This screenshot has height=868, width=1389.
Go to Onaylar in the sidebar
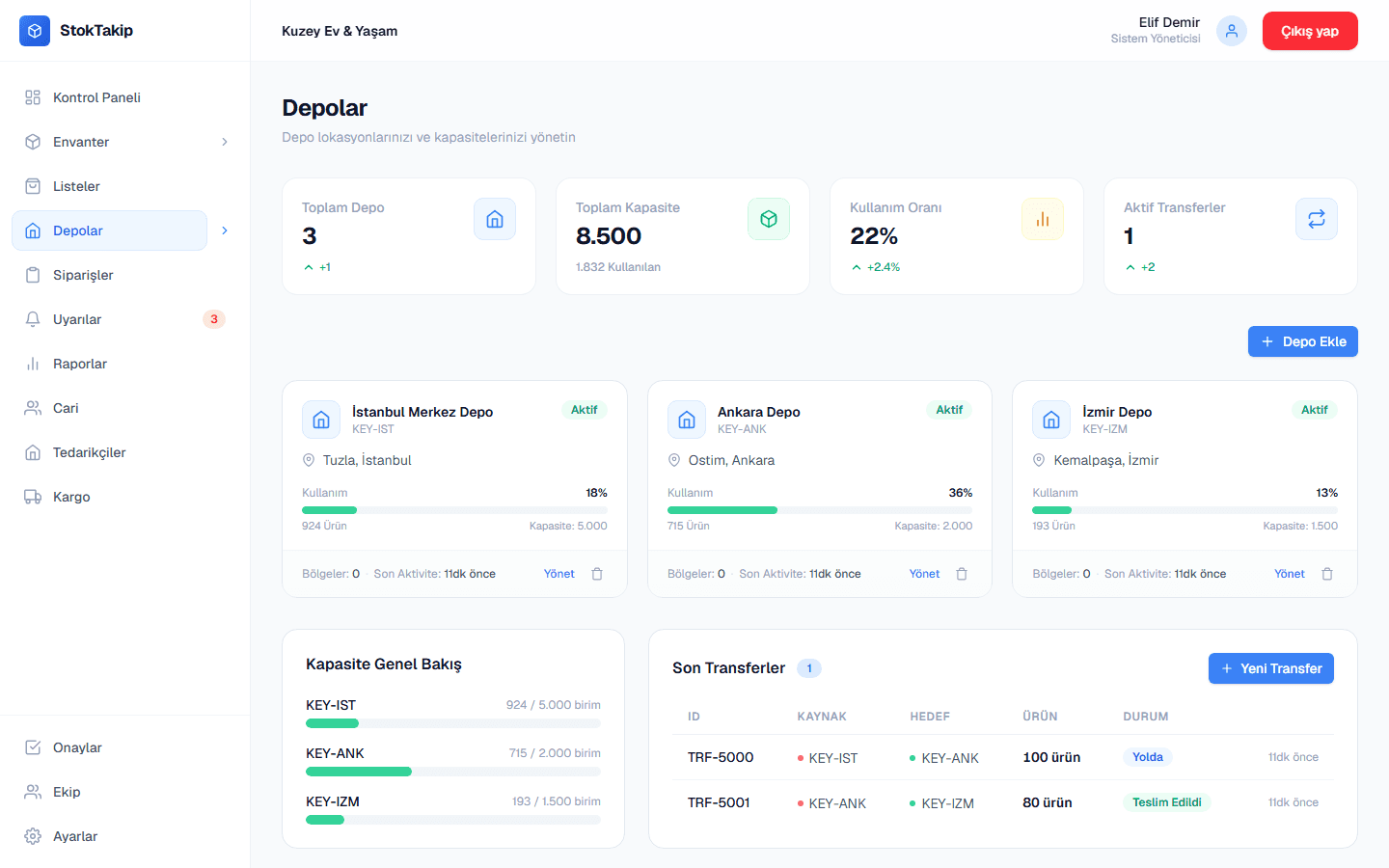coord(125,747)
